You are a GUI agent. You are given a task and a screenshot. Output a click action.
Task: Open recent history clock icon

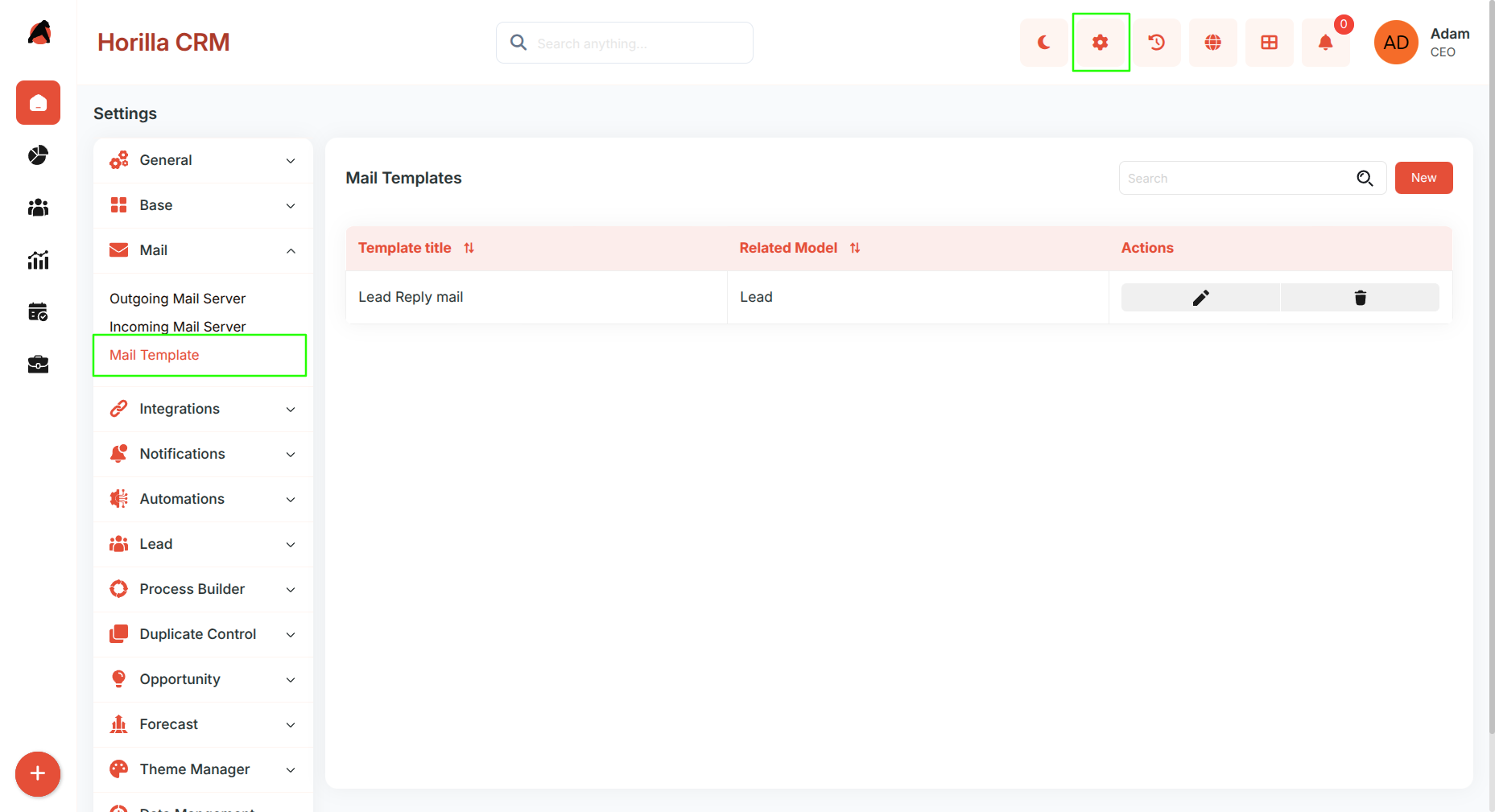[x=1157, y=43]
